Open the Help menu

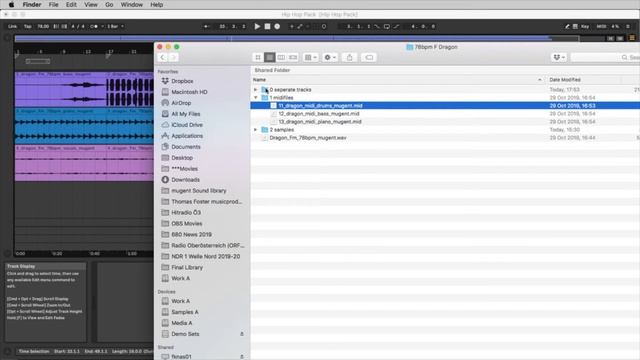(x=157, y=5)
